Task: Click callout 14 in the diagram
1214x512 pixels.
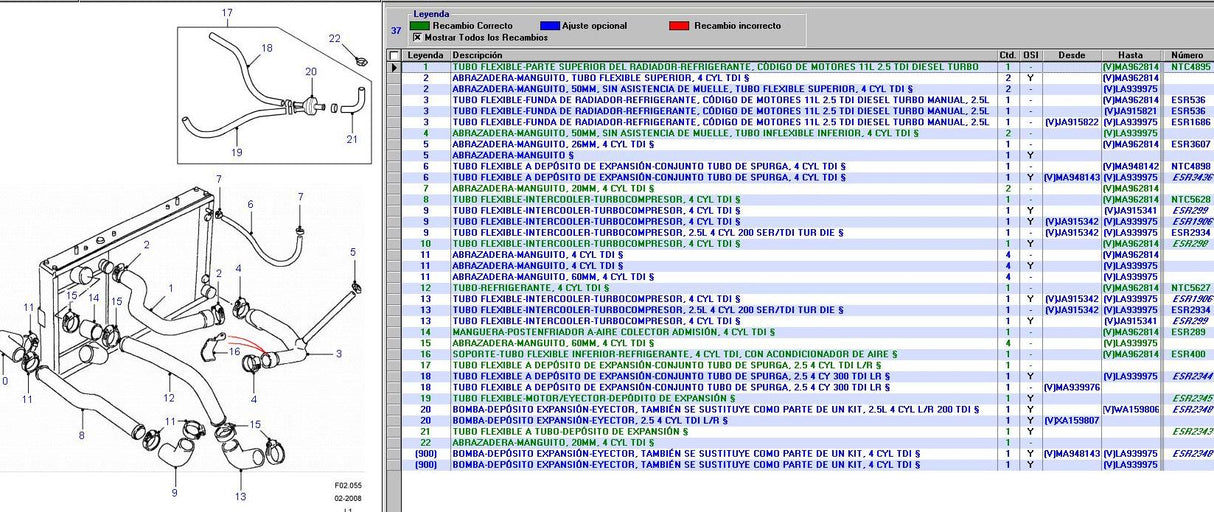Action: (x=93, y=298)
